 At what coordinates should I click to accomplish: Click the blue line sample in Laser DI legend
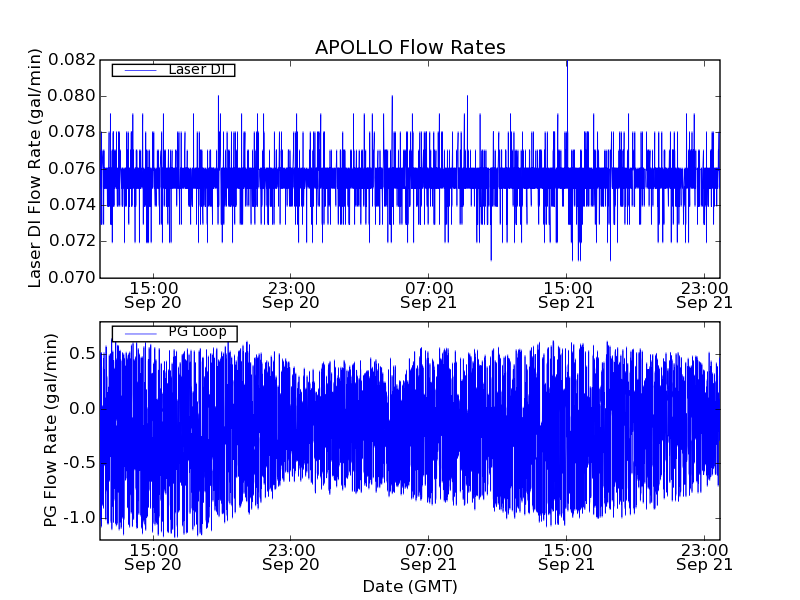point(141,70)
